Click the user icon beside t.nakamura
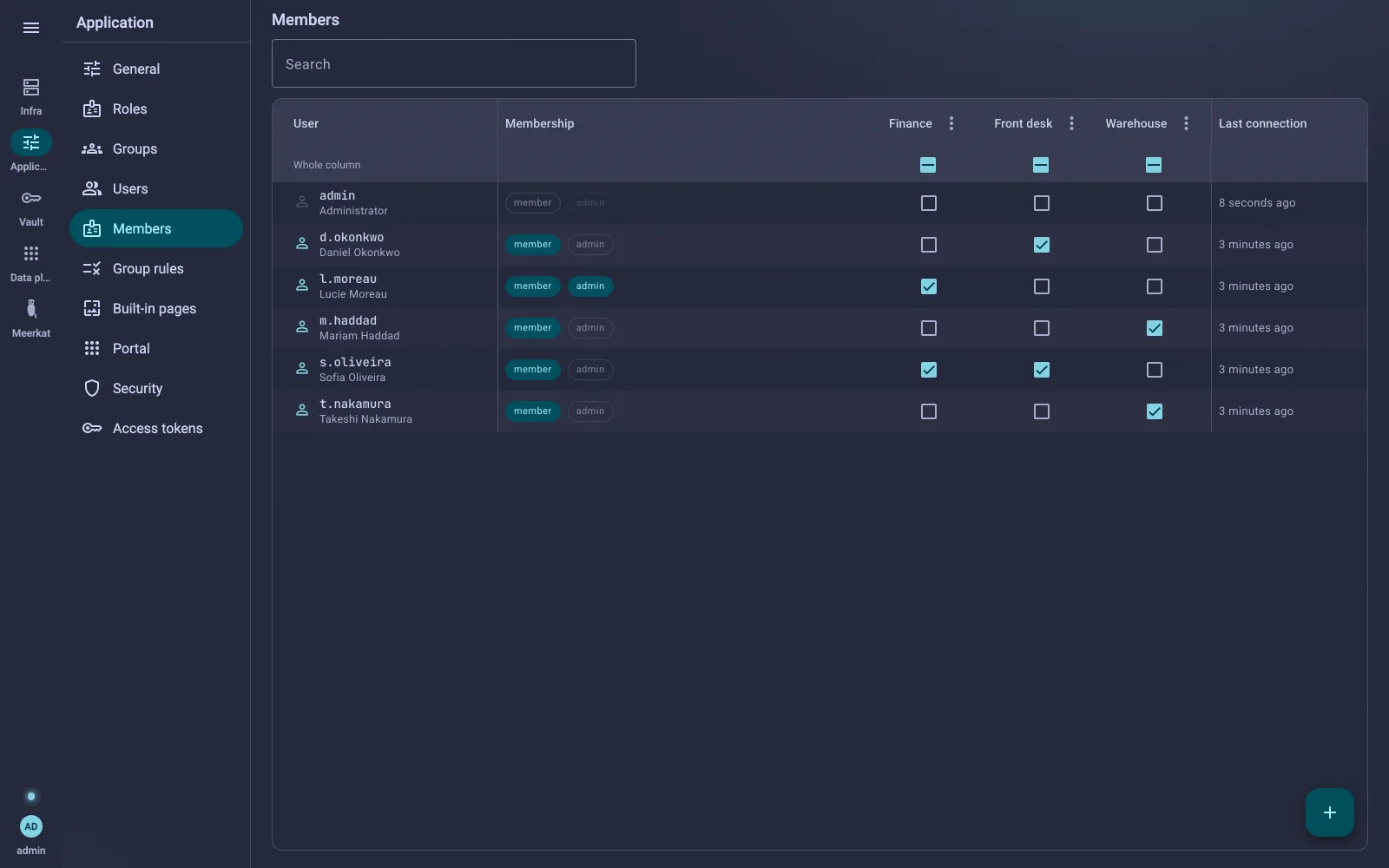This screenshot has width=1389, height=868. click(302, 411)
